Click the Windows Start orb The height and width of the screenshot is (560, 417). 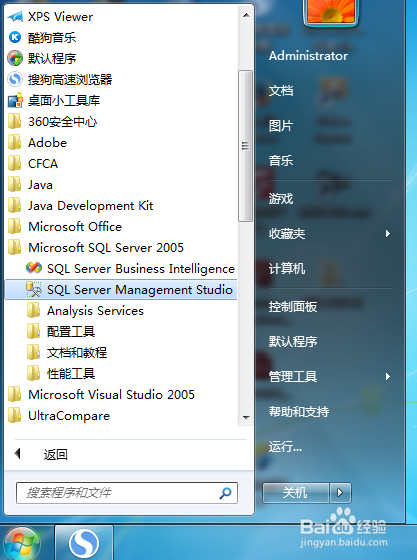coord(22,544)
